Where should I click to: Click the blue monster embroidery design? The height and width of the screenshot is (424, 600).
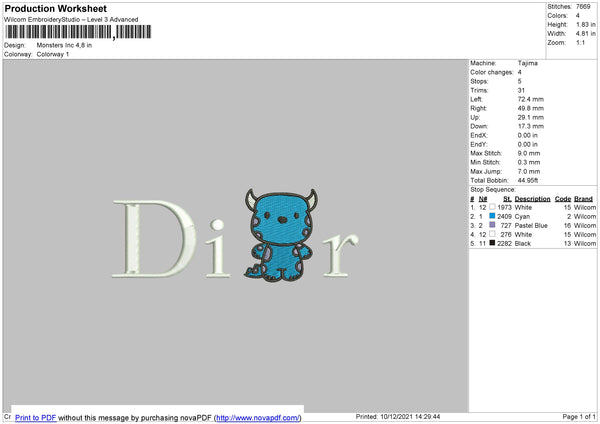click(281, 235)
